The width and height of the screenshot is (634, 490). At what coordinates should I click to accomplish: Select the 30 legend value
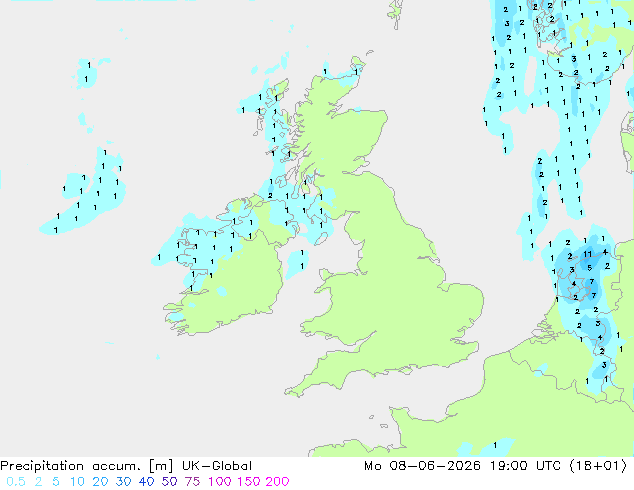pyautogui.click(x=123, y=482)
